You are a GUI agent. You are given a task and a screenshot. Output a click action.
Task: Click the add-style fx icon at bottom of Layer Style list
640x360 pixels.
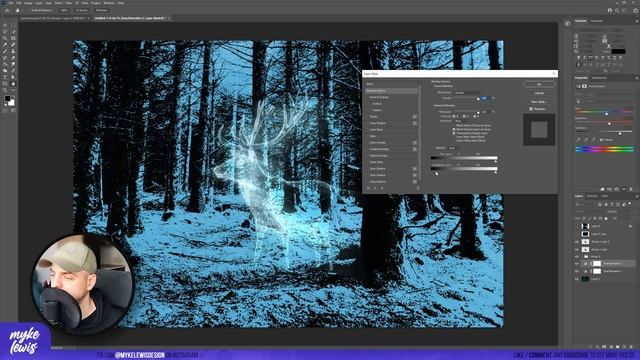point(369,188)
